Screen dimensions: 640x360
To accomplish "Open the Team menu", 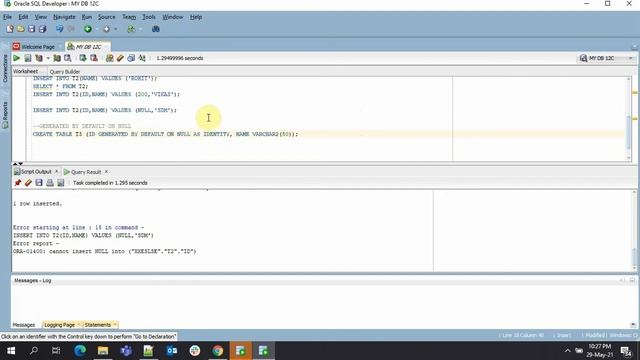I will [129, 17].
